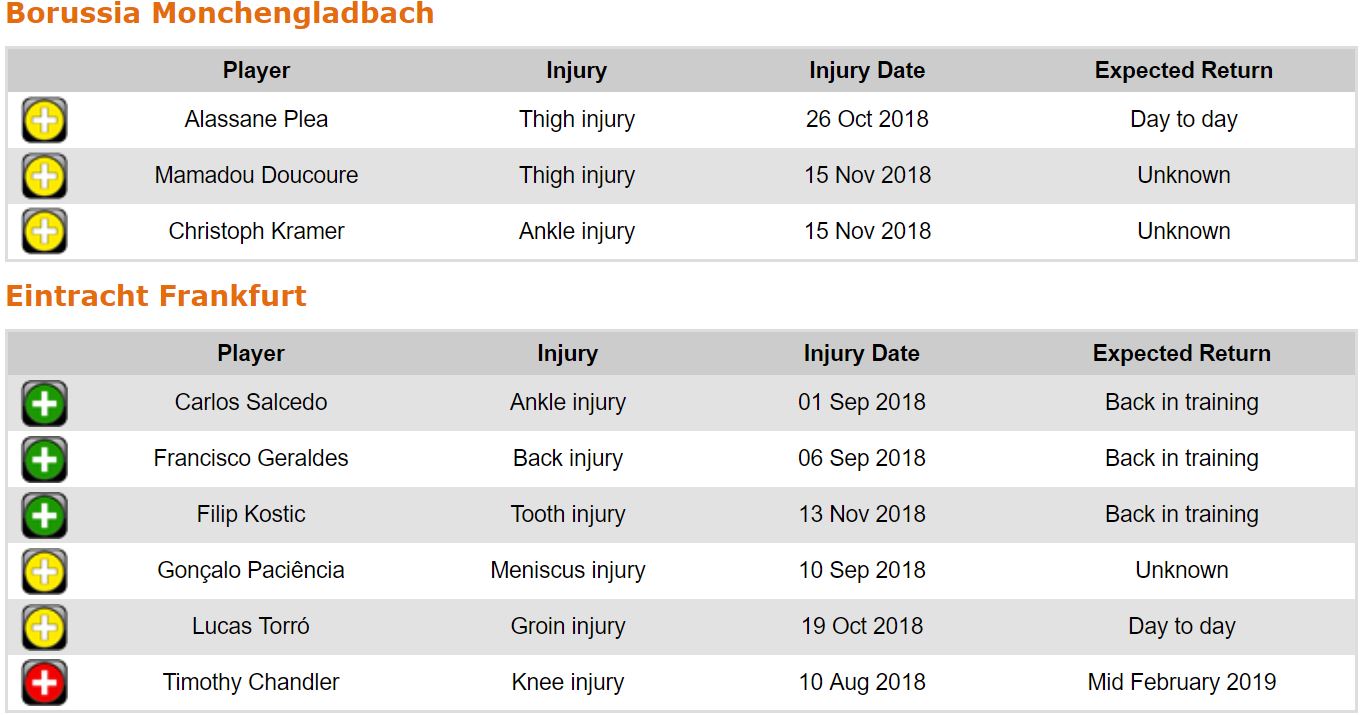This screenshot has height=715, width=1360.
Task: Click yellow status icon beside Gonçalo Paciência
Action: (44, 571)
